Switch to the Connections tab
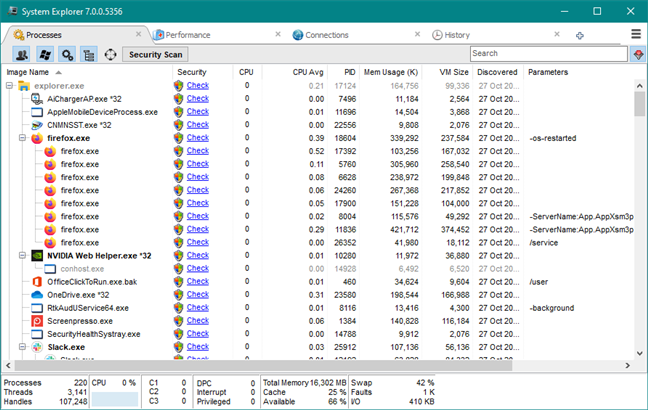The width and height of the screenshot is (648, 410). [326, 35]
